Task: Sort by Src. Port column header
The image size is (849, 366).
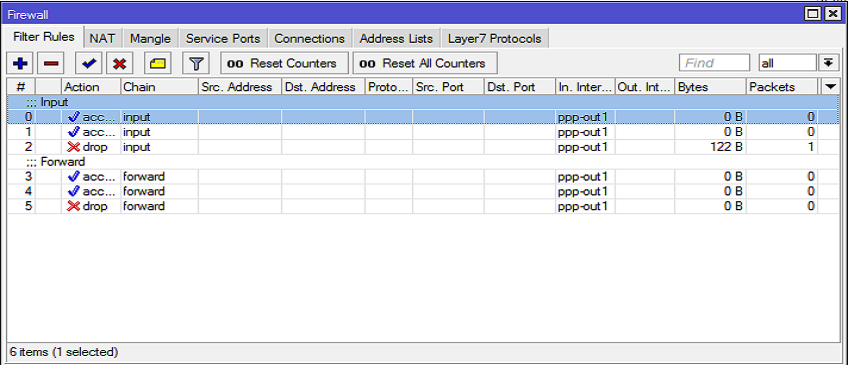Action: [x=448, y=87]
